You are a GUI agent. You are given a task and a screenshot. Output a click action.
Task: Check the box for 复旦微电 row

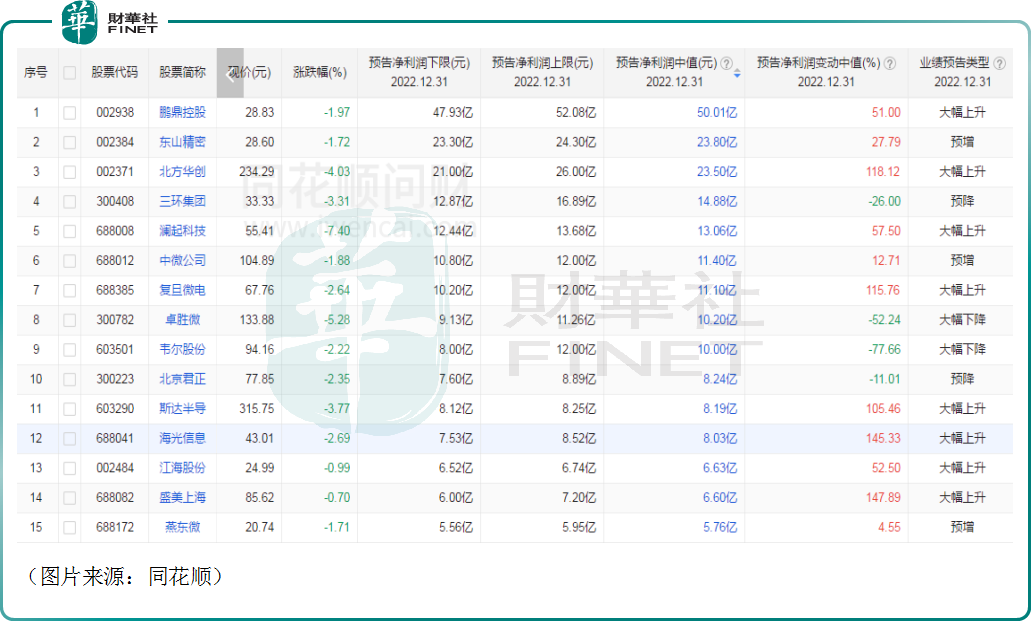coord(70,291)
